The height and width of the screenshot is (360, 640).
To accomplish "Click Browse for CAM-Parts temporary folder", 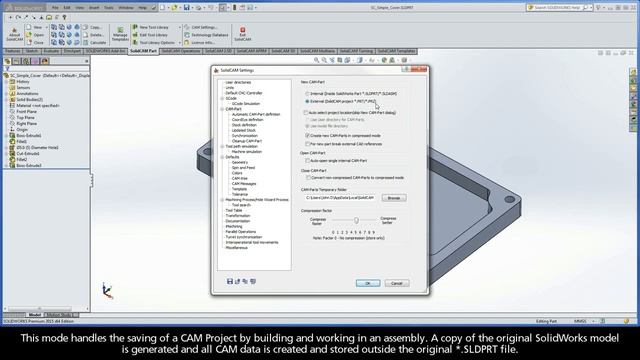I will click(x=394, y=198).
